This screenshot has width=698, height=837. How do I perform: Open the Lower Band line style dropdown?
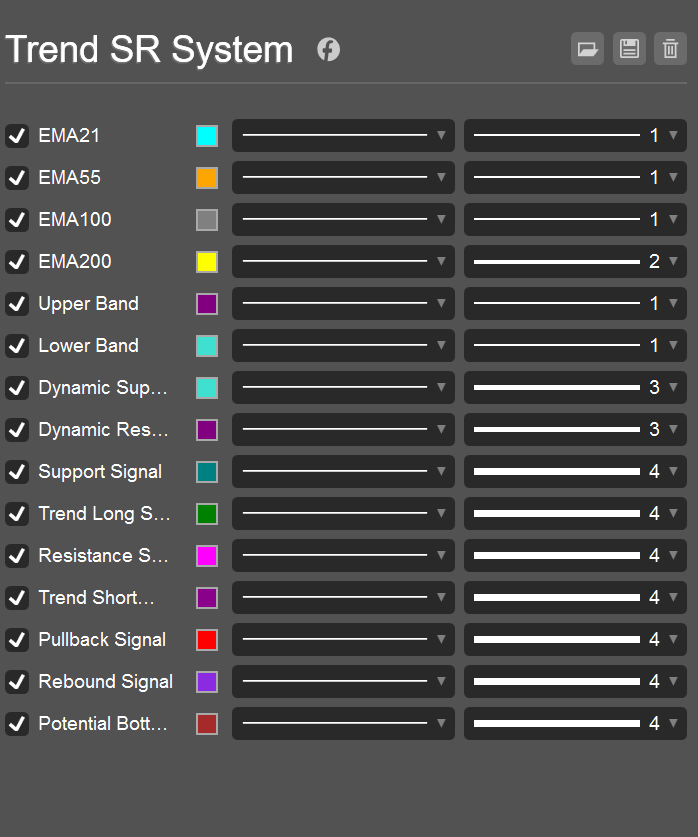point(343,346)
